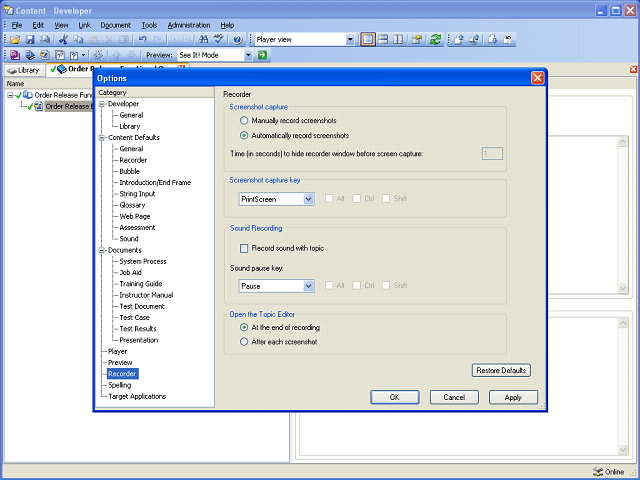
Task: Click the Undo arrow icon
Action: click(142, 40)
